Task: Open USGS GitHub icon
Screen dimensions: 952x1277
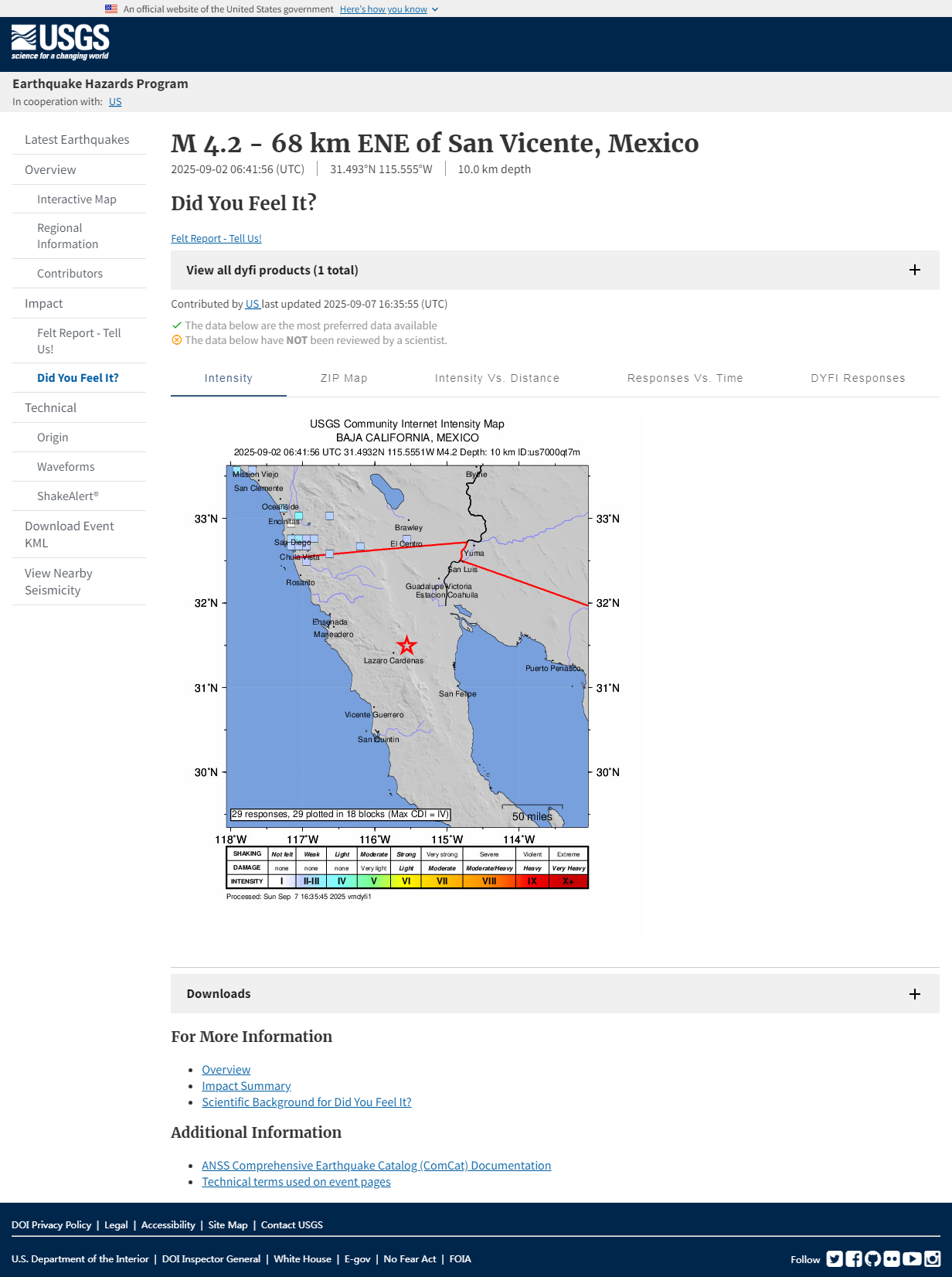Action: coord(873,1259)
